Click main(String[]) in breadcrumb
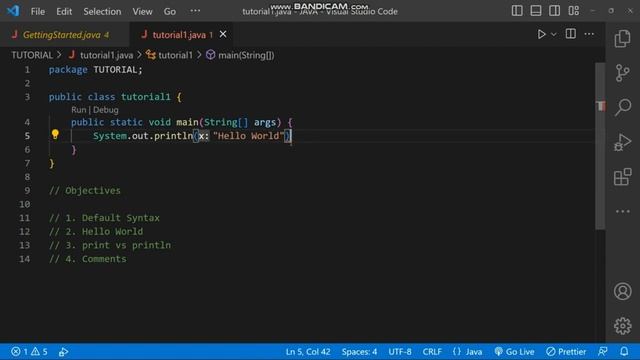The image size is (640, 360). (x=246, y=55)
